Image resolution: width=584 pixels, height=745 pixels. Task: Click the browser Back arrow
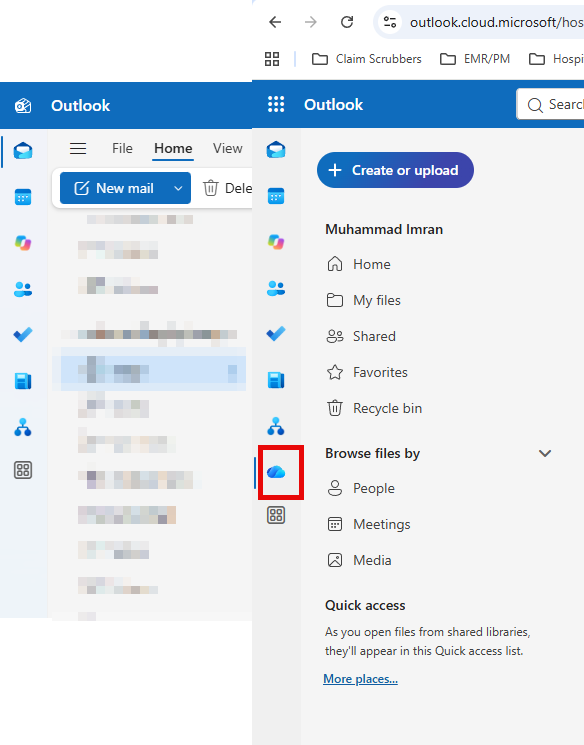pos(275,22)
